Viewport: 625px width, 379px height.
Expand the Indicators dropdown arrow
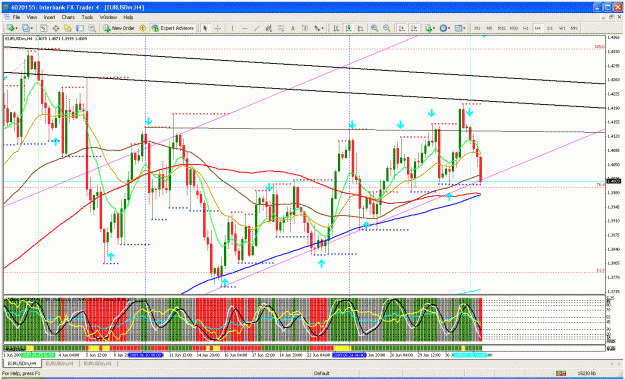click(434, 28)
